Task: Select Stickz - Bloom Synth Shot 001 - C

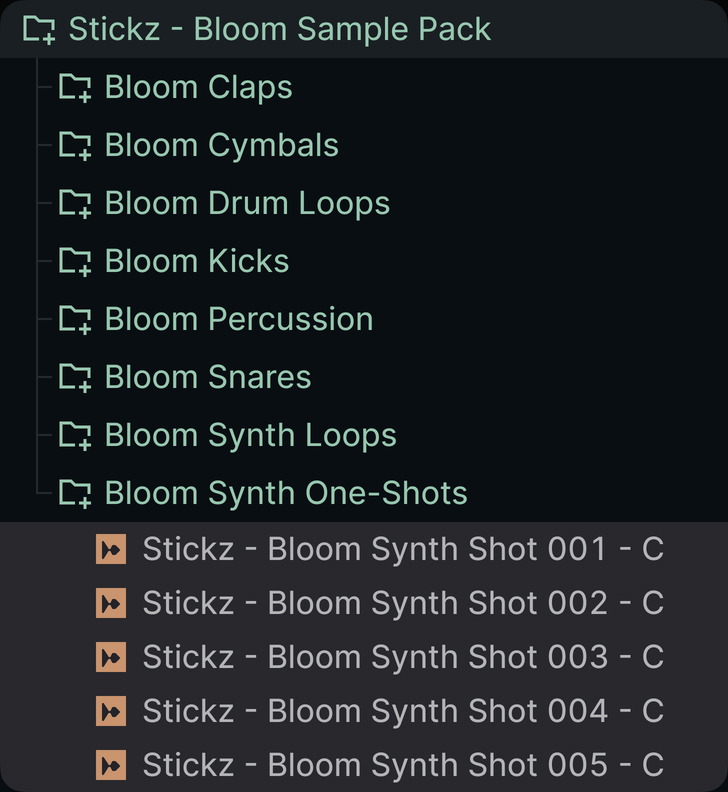Action: tap(402, 549)
